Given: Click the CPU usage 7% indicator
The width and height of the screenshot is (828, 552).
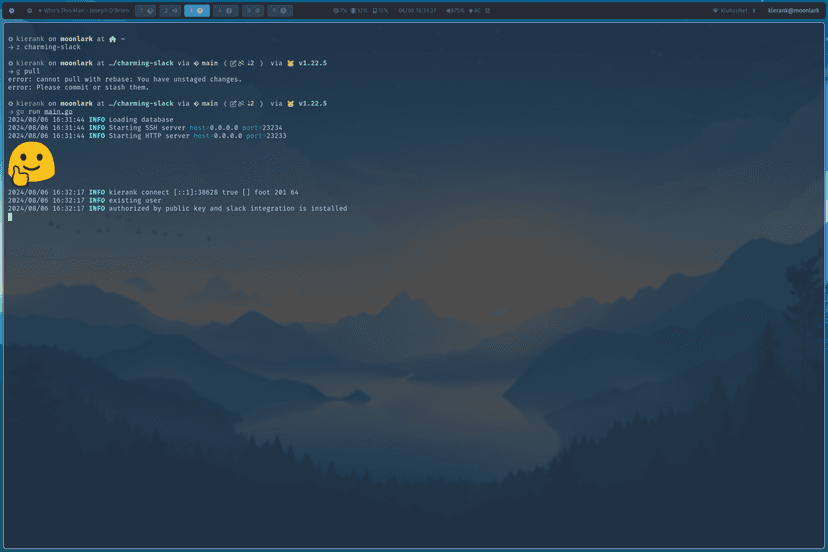Looking at the screenshot, I should pos(340,10).
